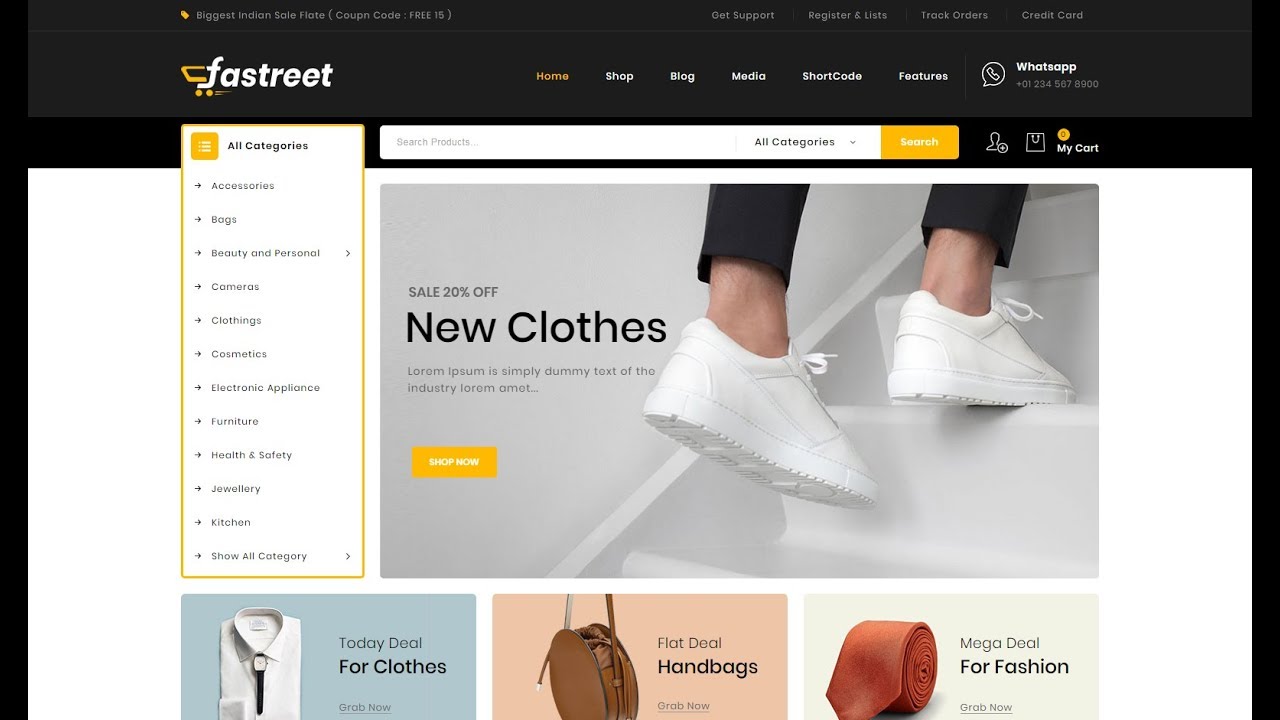
Task: Open the shopping bag cart icon
Action: (1035, 142)
